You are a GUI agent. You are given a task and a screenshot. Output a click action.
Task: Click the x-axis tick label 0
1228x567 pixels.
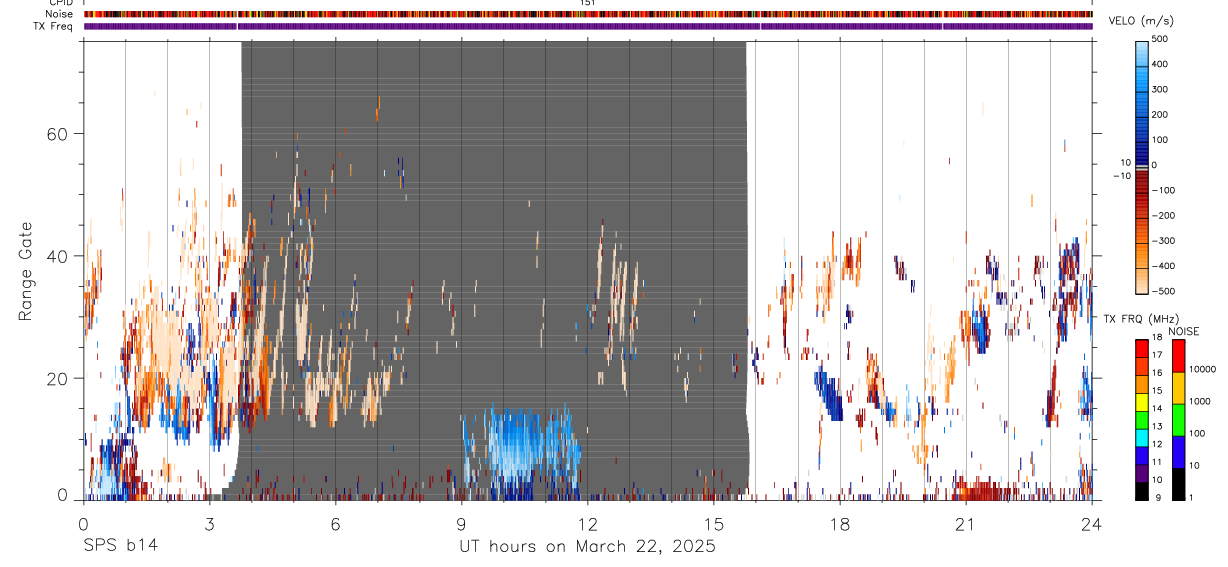(83, 524)
